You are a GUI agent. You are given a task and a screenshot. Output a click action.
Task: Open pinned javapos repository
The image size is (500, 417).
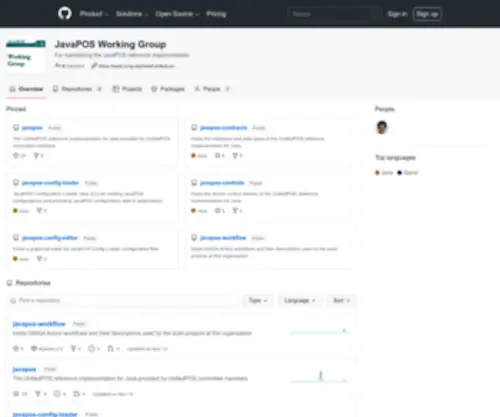tap(32, 128)
